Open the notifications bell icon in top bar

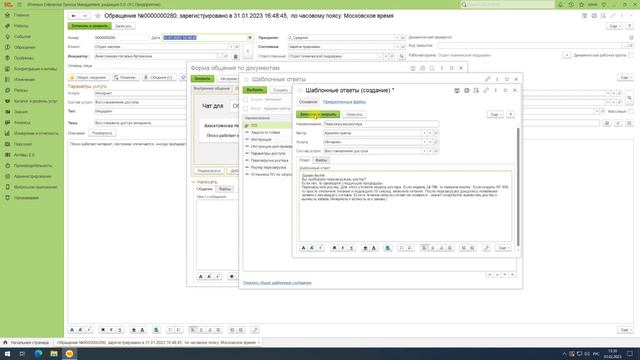point(560,4)
